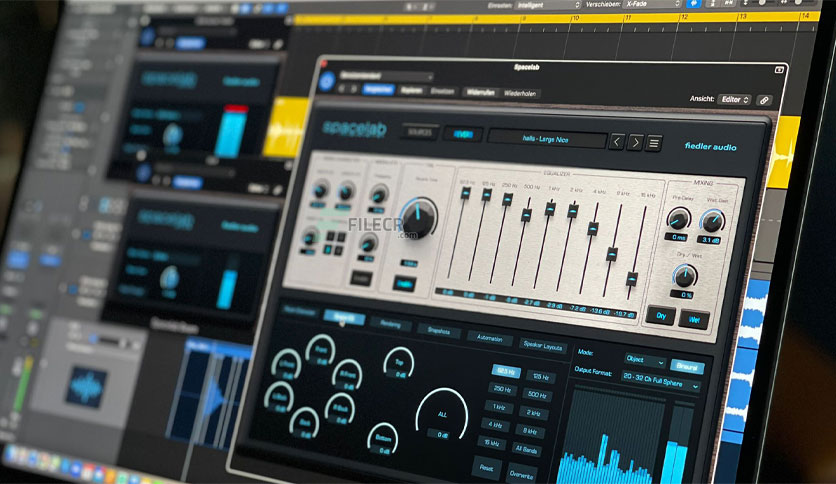The width and height of the screenshot is (836, 484).
Task: Switch to the SOURCES view
Action: click(x=420, y=132)
